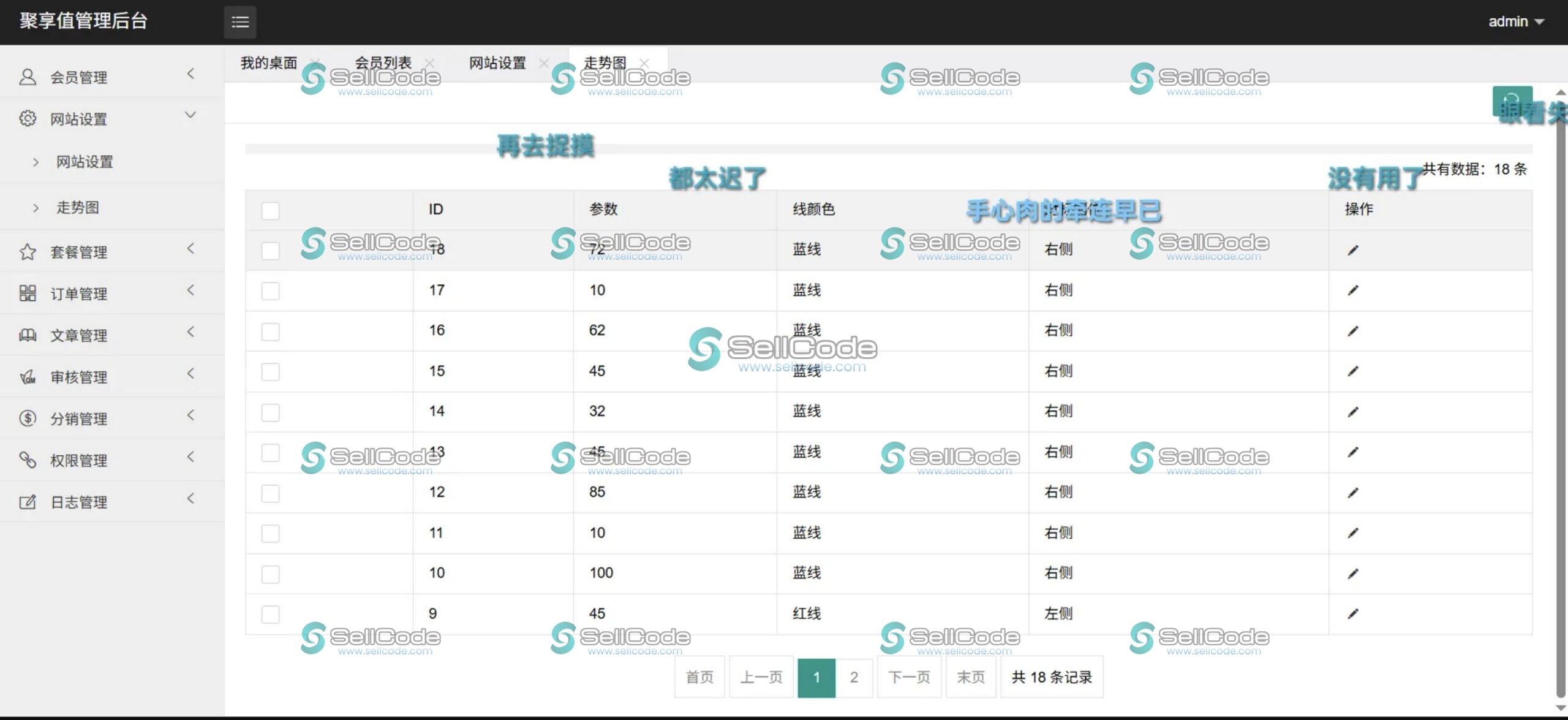
Task: Click the 日志管理 edit-note icon
Action: (x=28, y=502)
